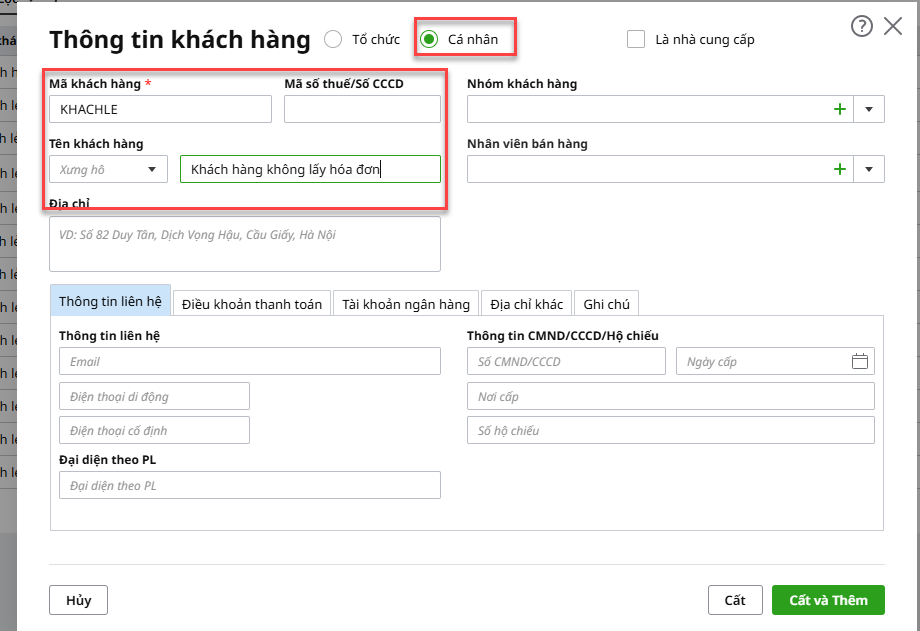Click the Cất save button
Screen dimensions: 920x631
(735, 600)
